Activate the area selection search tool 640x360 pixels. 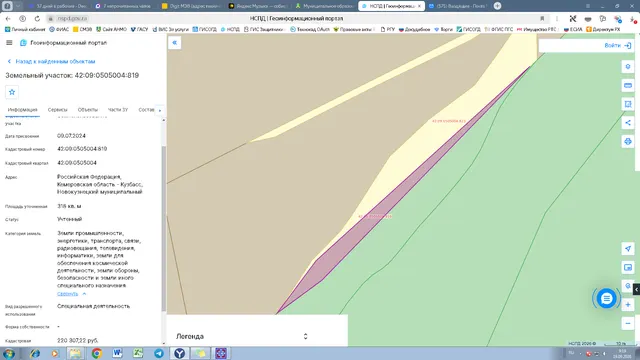tap(628, 104)
